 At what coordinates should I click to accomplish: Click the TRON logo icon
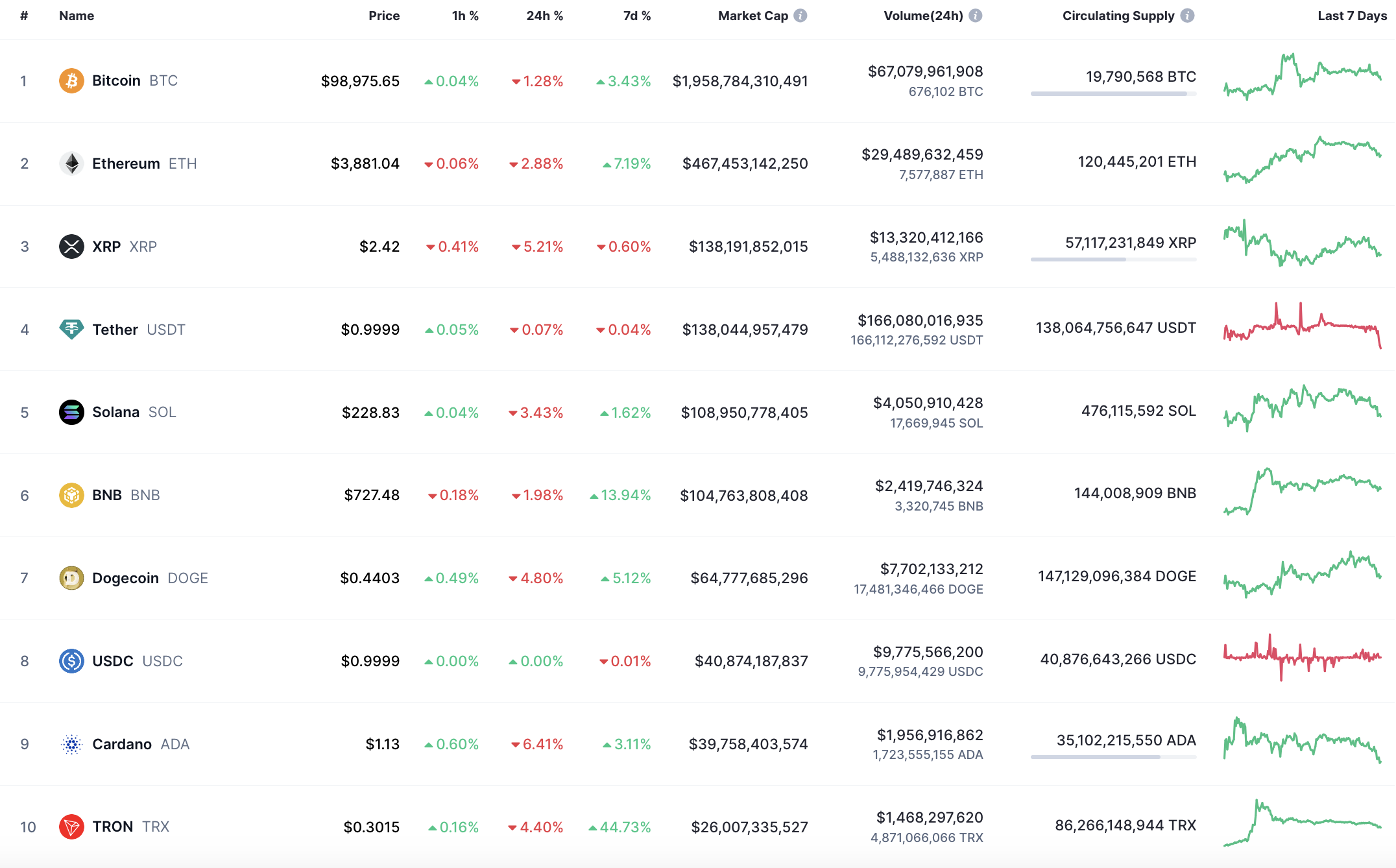[71, 827]
